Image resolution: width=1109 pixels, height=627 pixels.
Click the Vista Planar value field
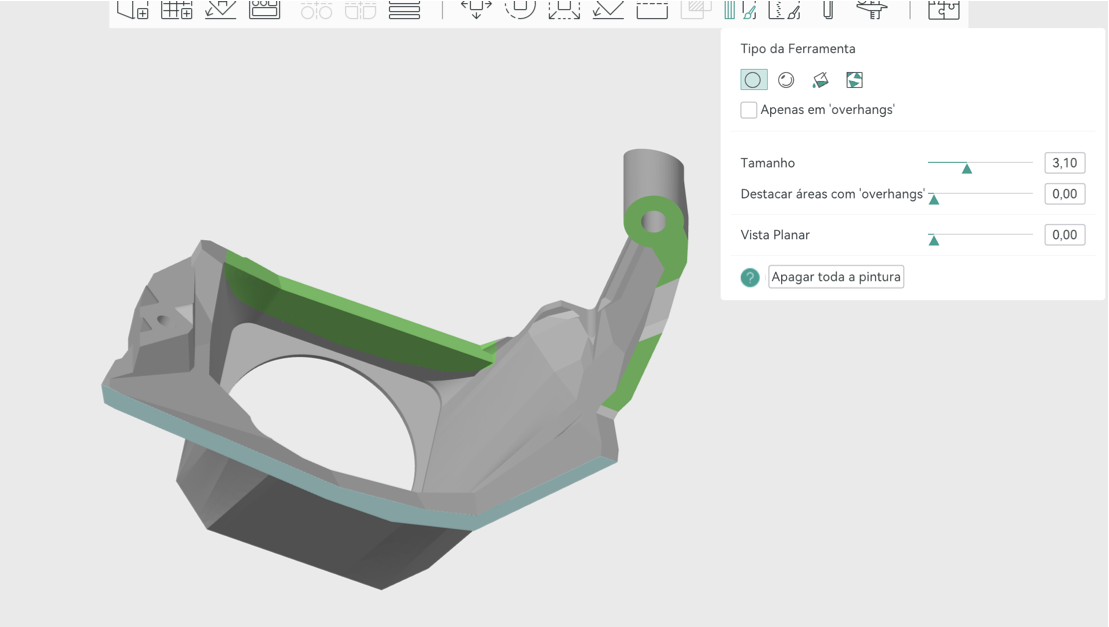click(1064, 235)
